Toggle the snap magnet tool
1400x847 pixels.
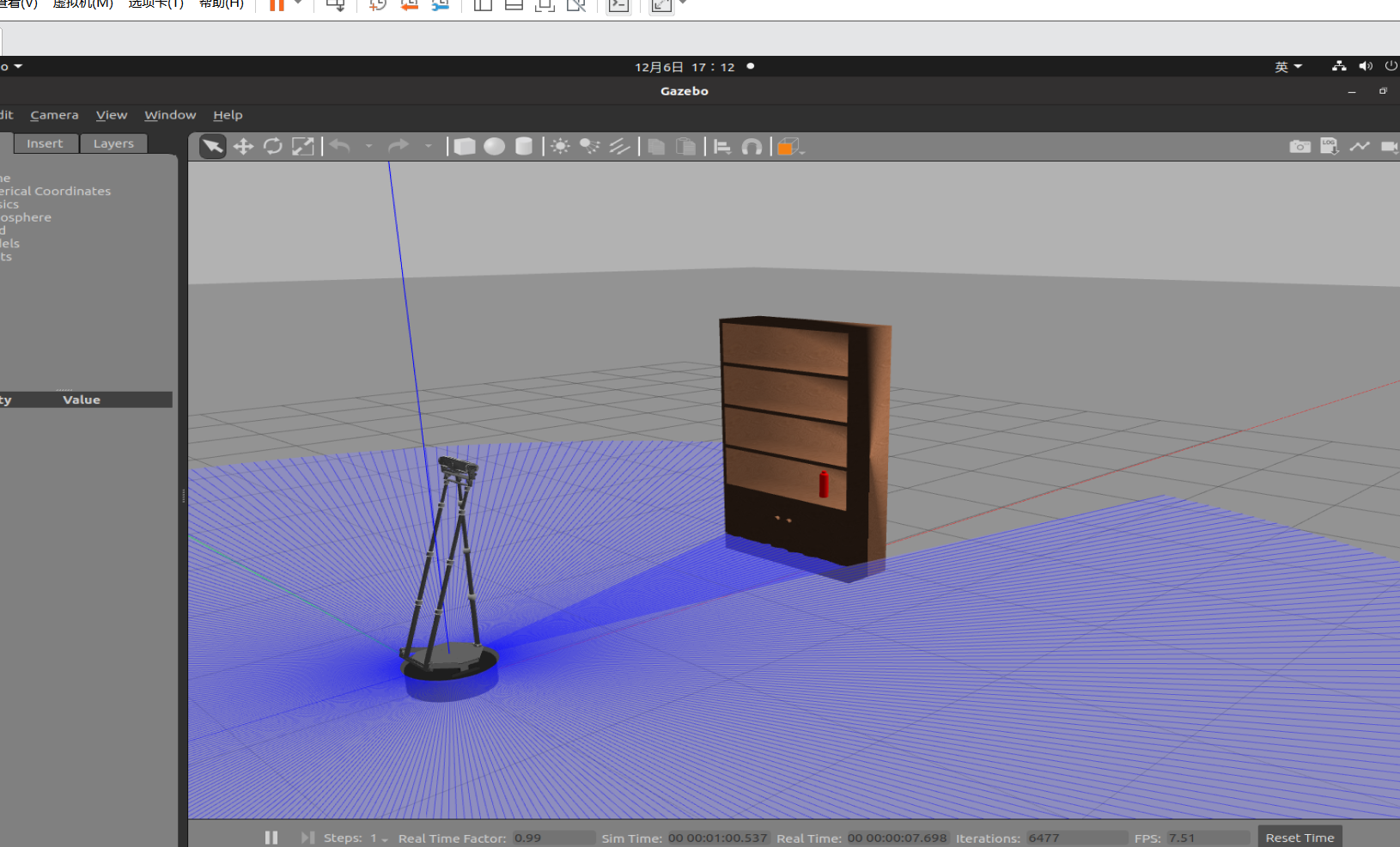[x=752, y=147]
